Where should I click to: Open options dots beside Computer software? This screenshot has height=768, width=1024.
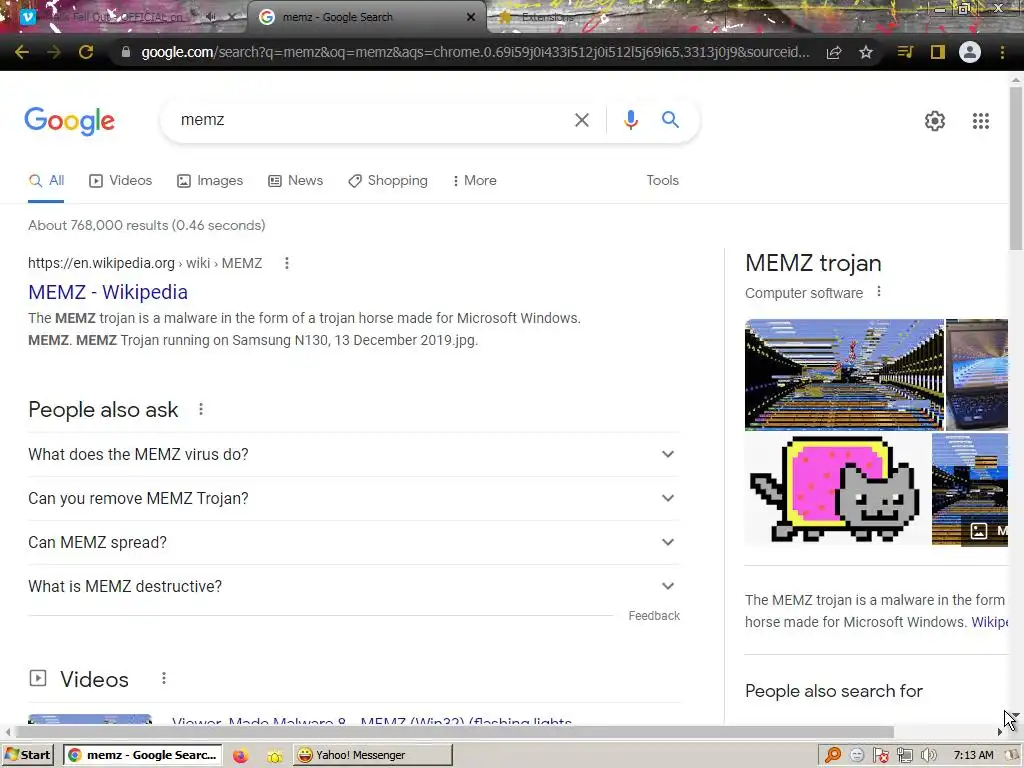pyautogui.click(x=879, y=291)
